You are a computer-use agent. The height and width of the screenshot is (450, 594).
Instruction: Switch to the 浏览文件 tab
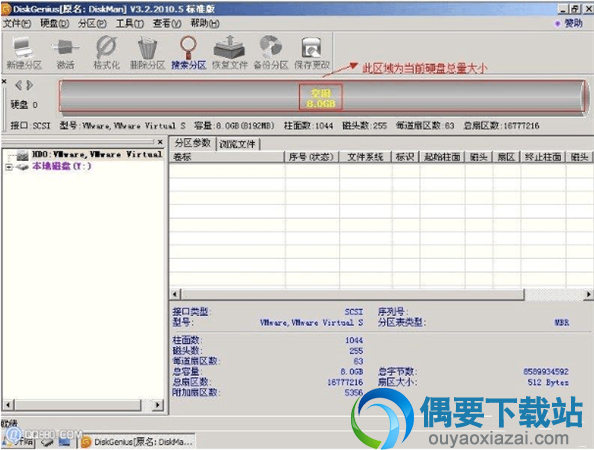[x=237, y=144]
